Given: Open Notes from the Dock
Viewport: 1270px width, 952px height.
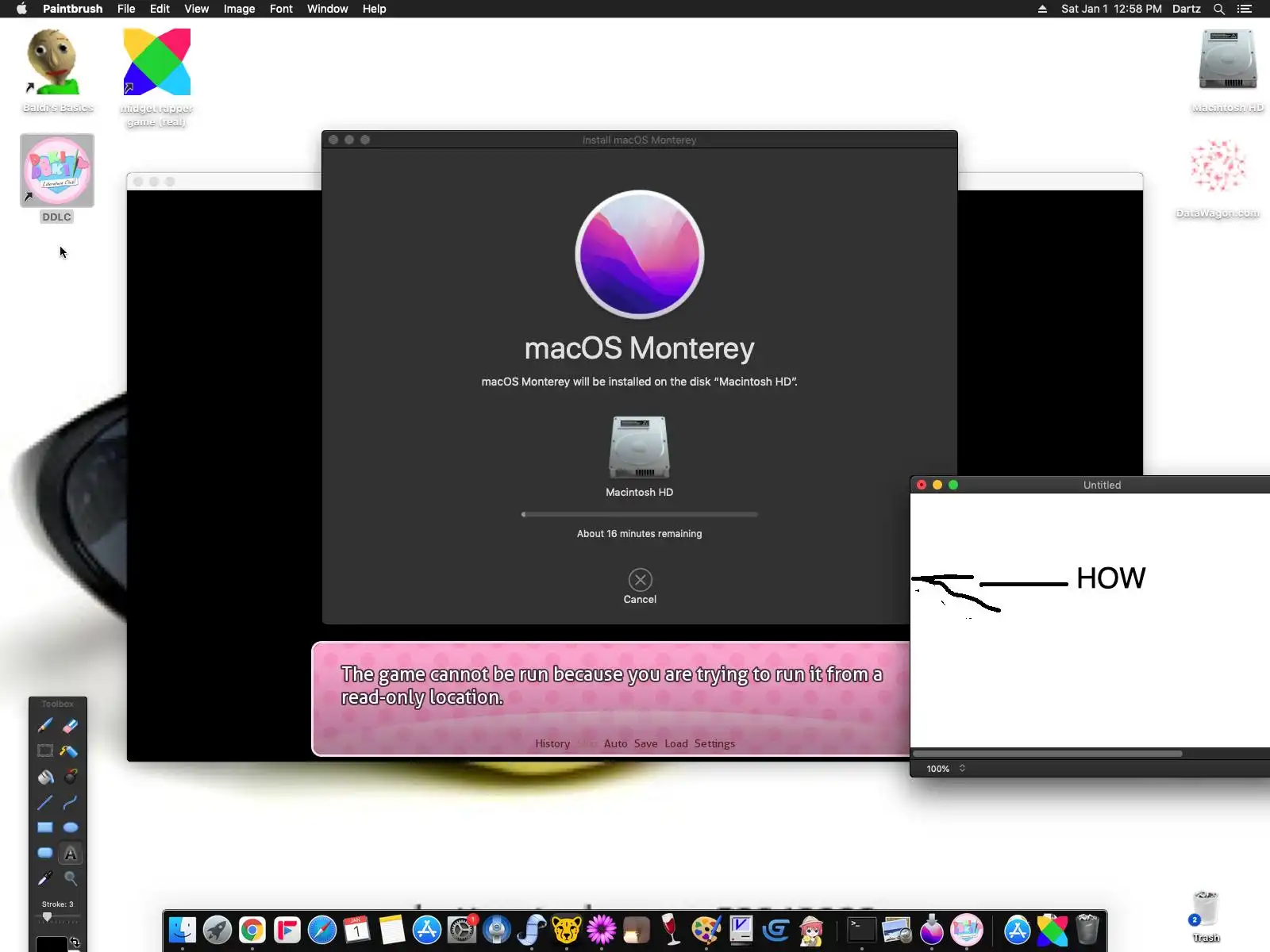Looking at the screenshot, I should point(392,930).
